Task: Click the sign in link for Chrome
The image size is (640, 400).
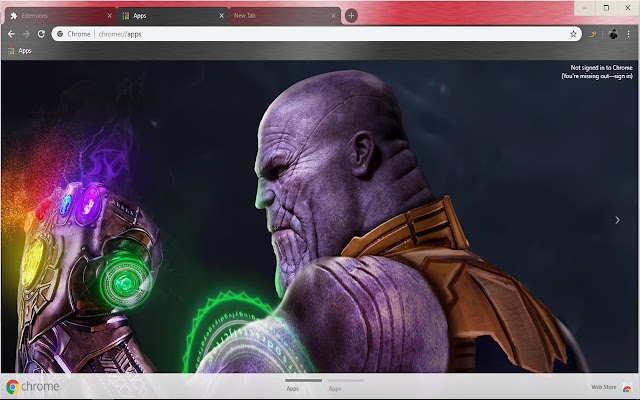Action: point(623,76)
